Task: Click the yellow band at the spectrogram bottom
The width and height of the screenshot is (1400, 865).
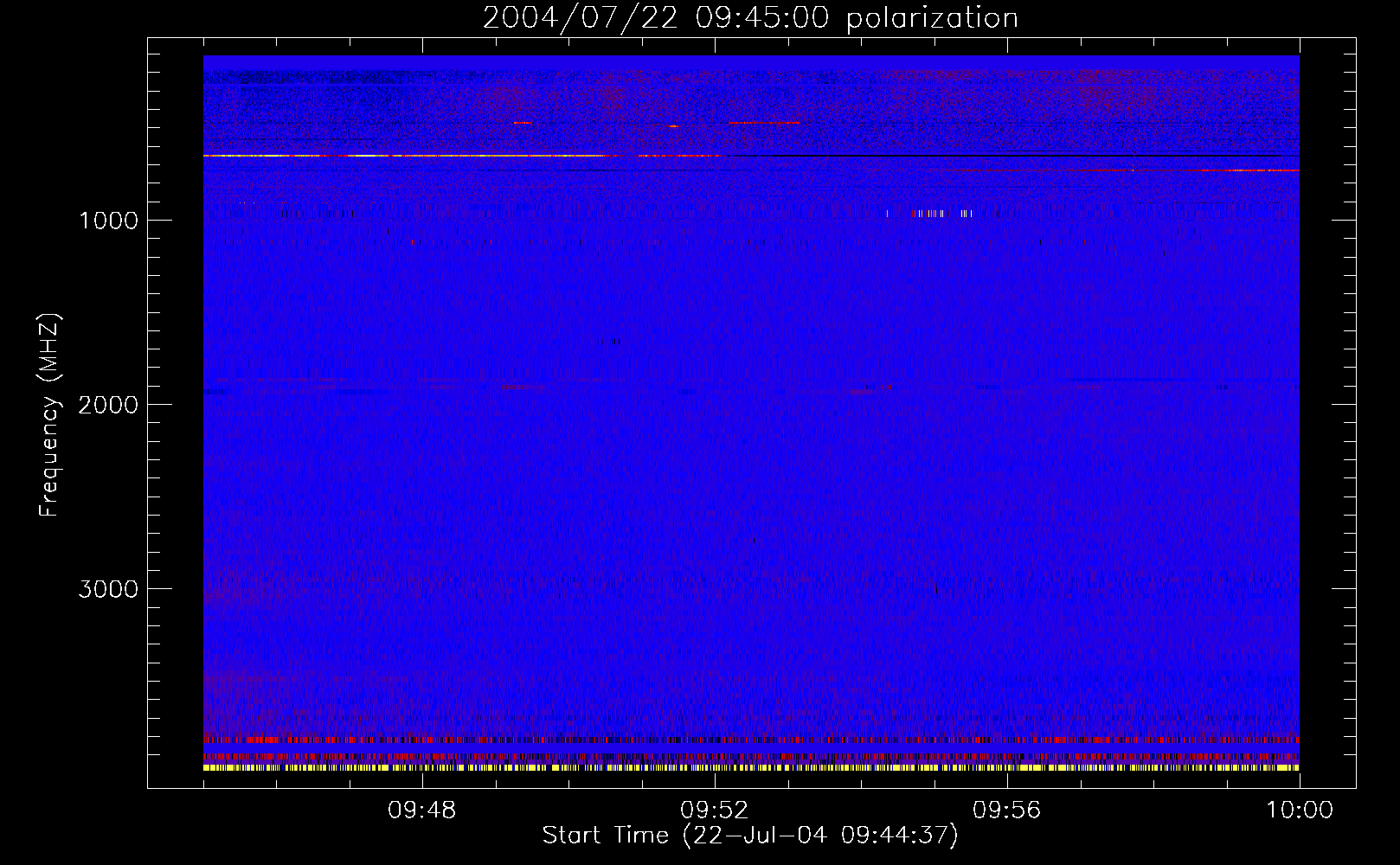Action: click(751, 767)
